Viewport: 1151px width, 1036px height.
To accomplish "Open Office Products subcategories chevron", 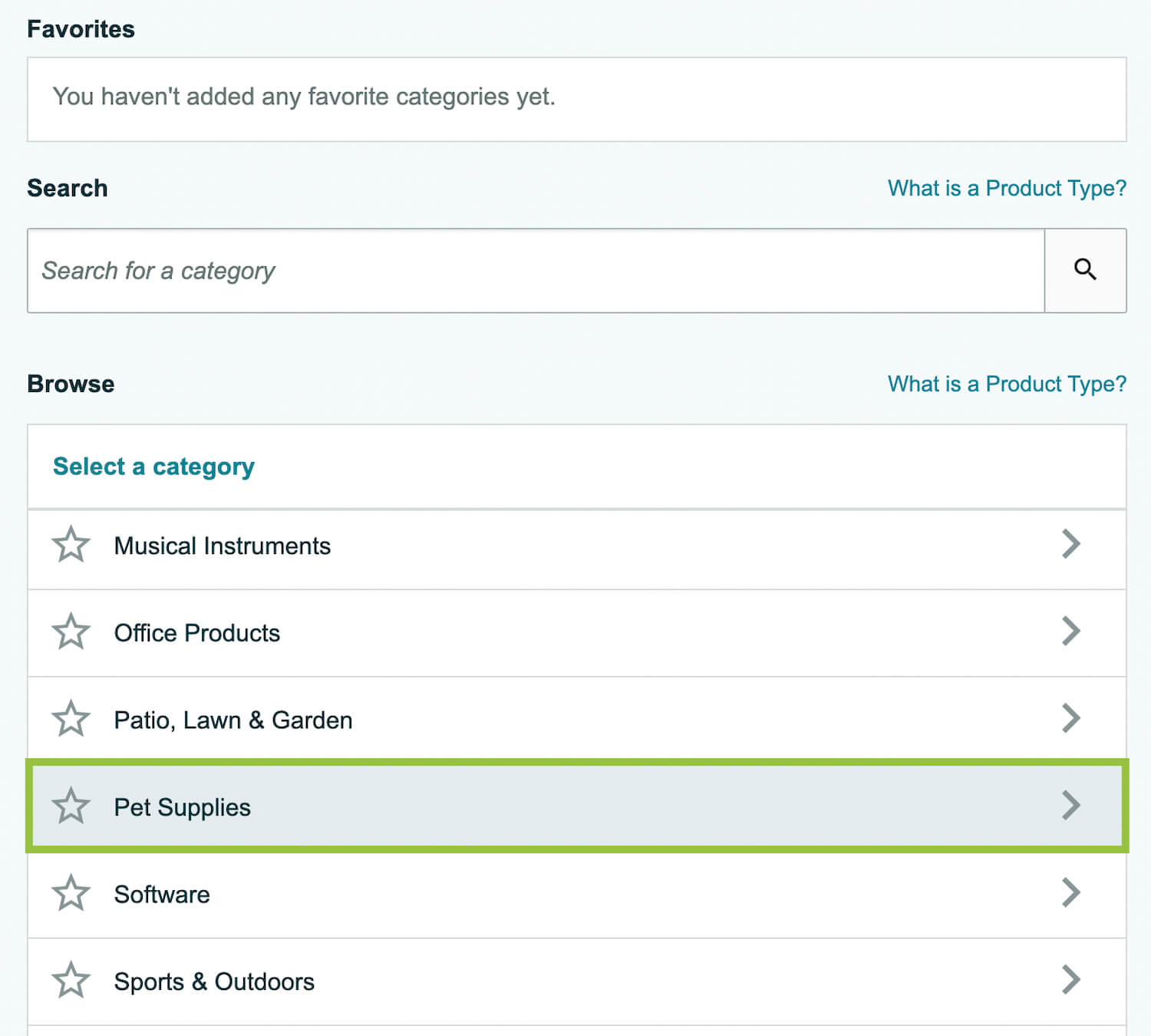I will tap(1071, 631).
